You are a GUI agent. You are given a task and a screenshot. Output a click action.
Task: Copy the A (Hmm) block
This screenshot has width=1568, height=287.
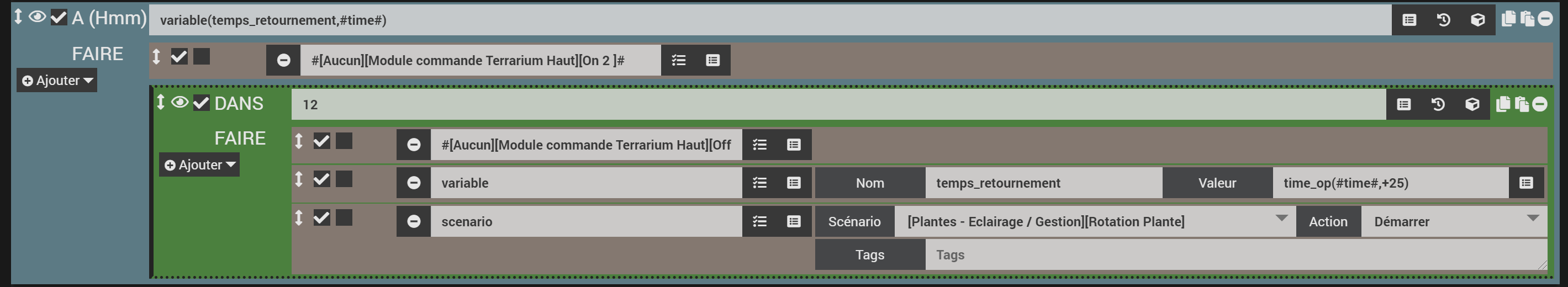pyautogui.click(x=1508, y=19)
